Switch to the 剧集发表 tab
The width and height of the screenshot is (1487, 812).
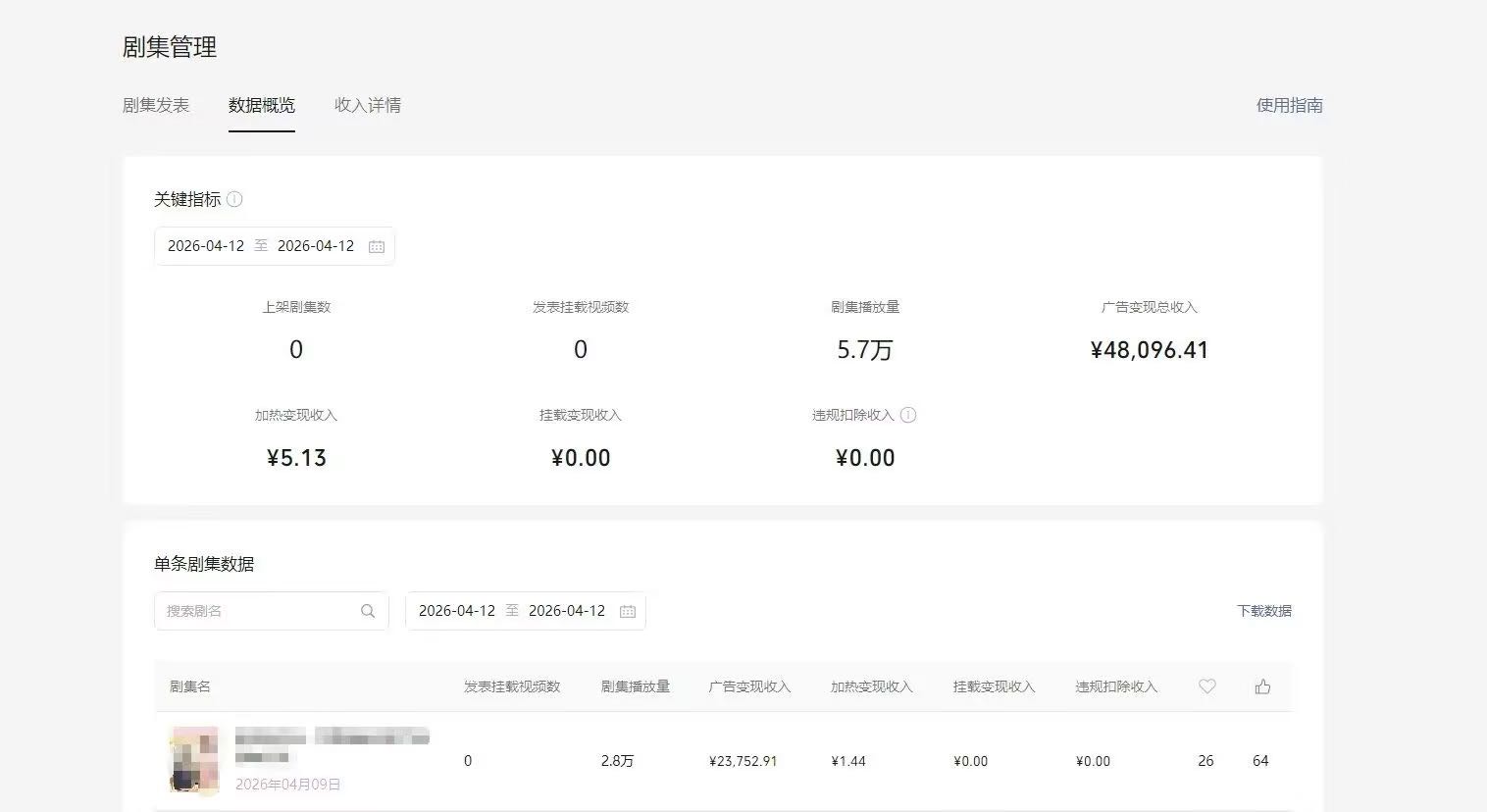[x=157, y=105]
